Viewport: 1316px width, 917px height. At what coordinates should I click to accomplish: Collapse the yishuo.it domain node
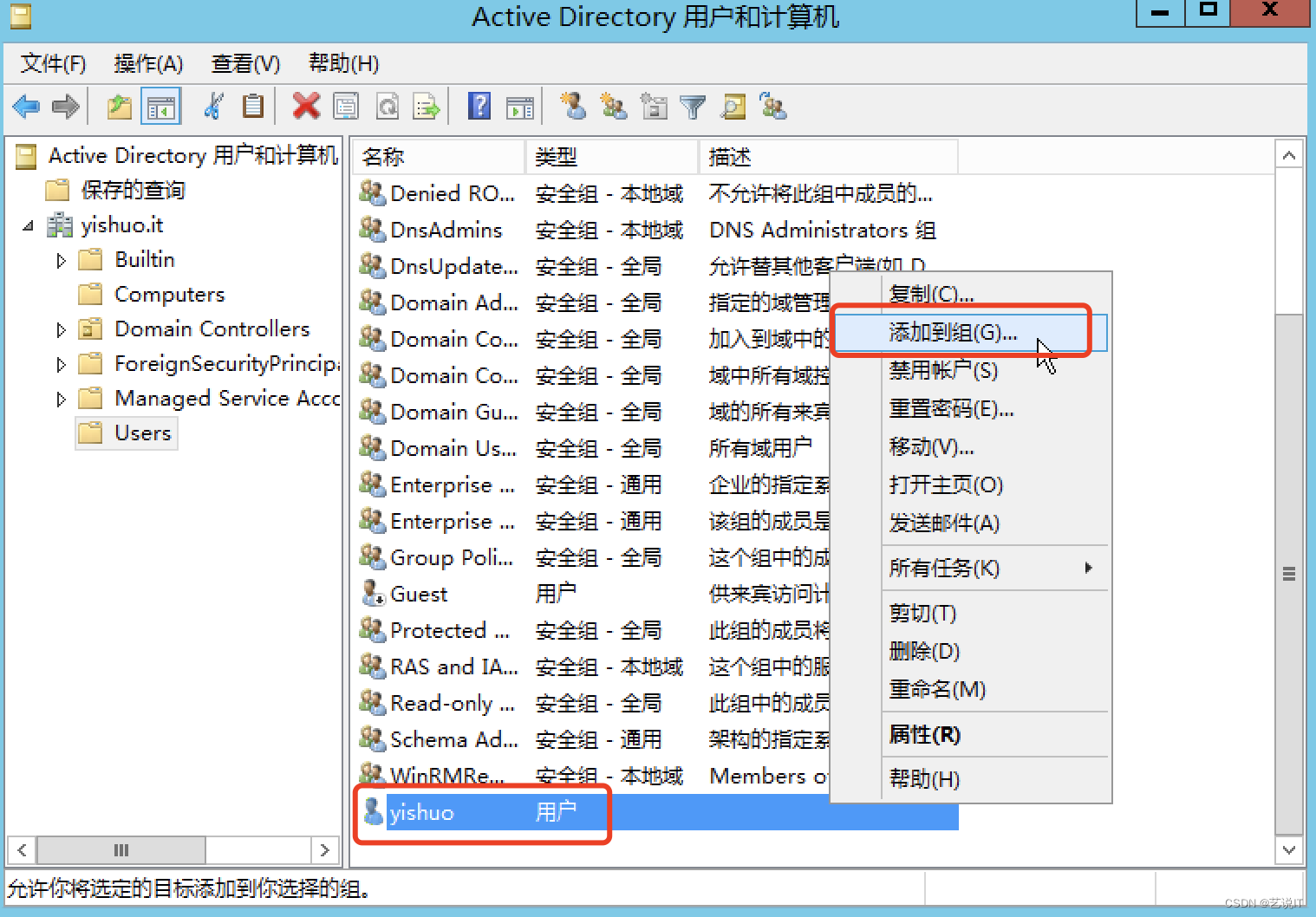pyautogui.click(x=28, y=226)
